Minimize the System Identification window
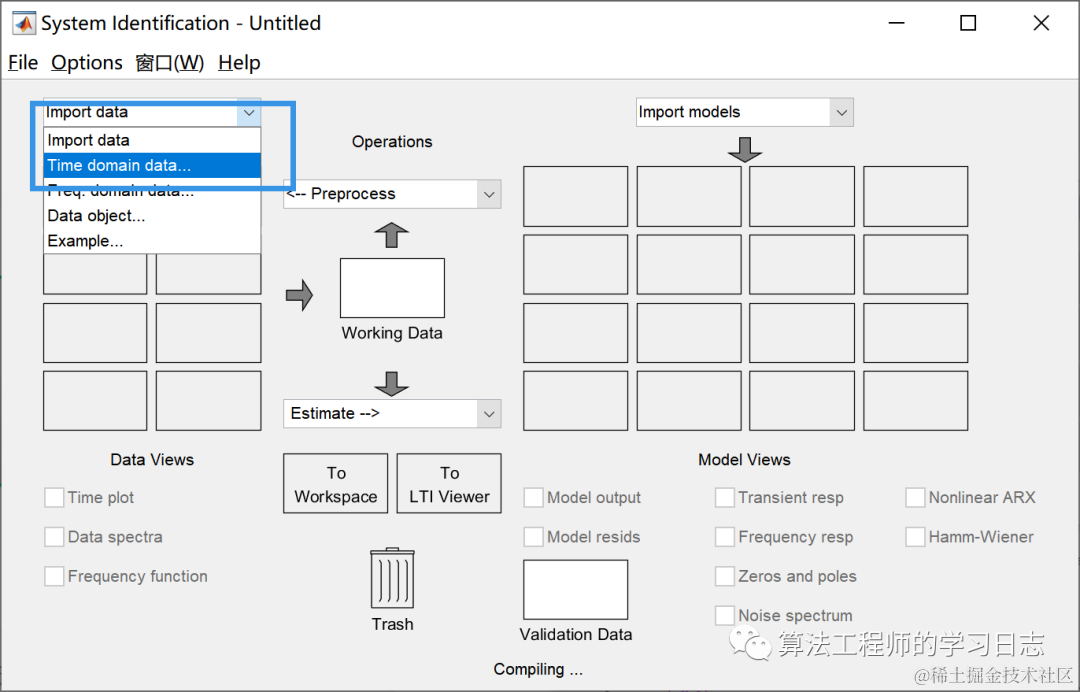This screenshot has width=1080, height=692. tap(896, 23)
